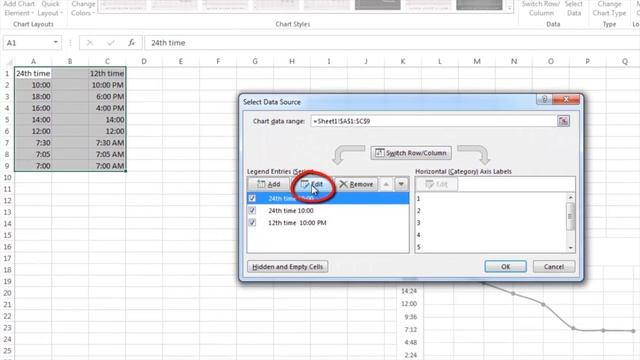
Task: Open Add Chart Element menu
Action: click(x=19, y=9)
